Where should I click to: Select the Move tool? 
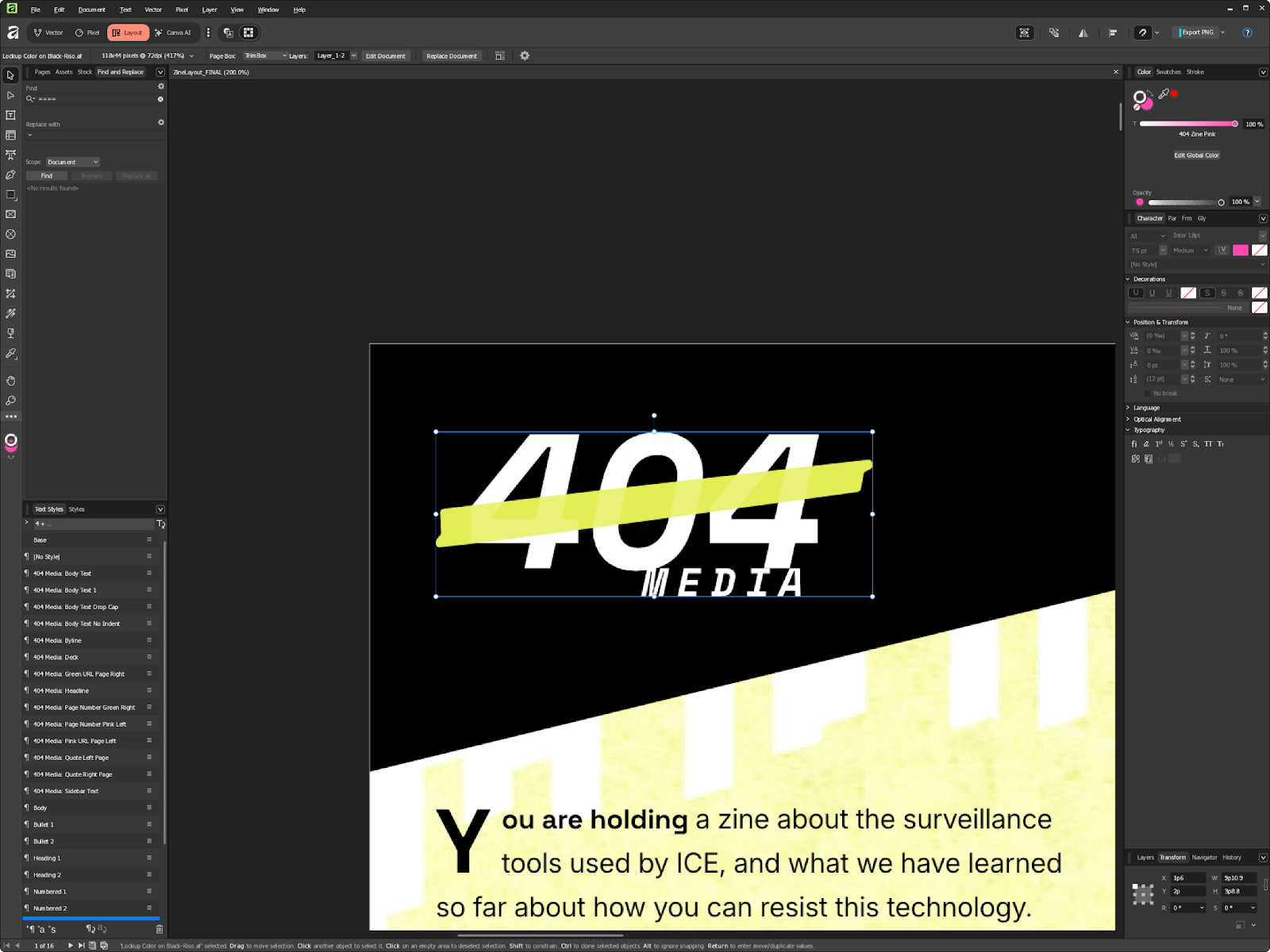click(10, 76)
